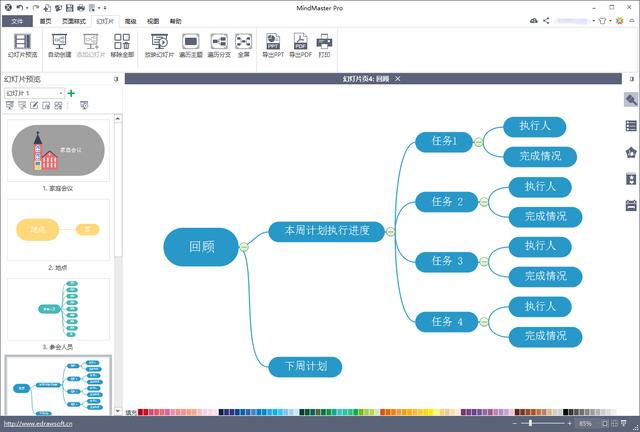Close the 幻灯片页4: 回顾 slide tab
The height and width of the screenshot is (432, 640).
click(398, 78)
